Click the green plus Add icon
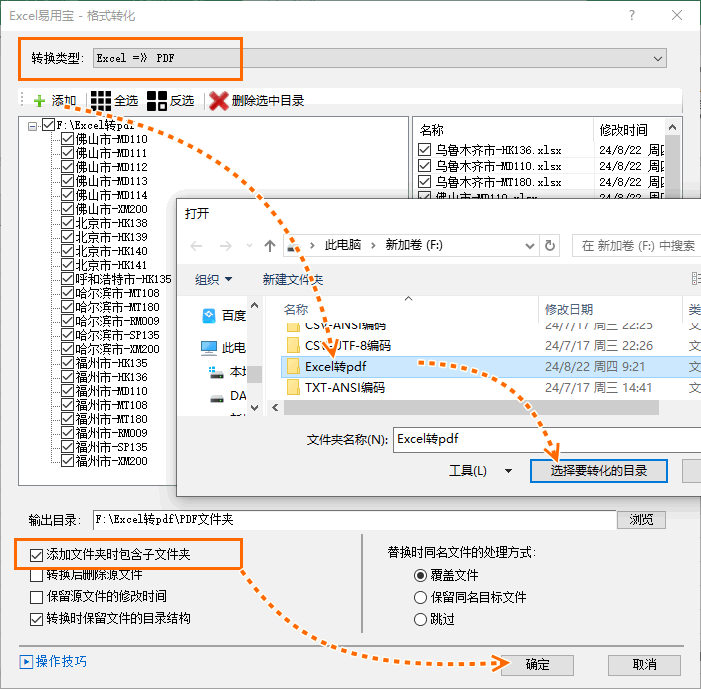This screenshot has width=701, height=689. click(x=39, y=101)
